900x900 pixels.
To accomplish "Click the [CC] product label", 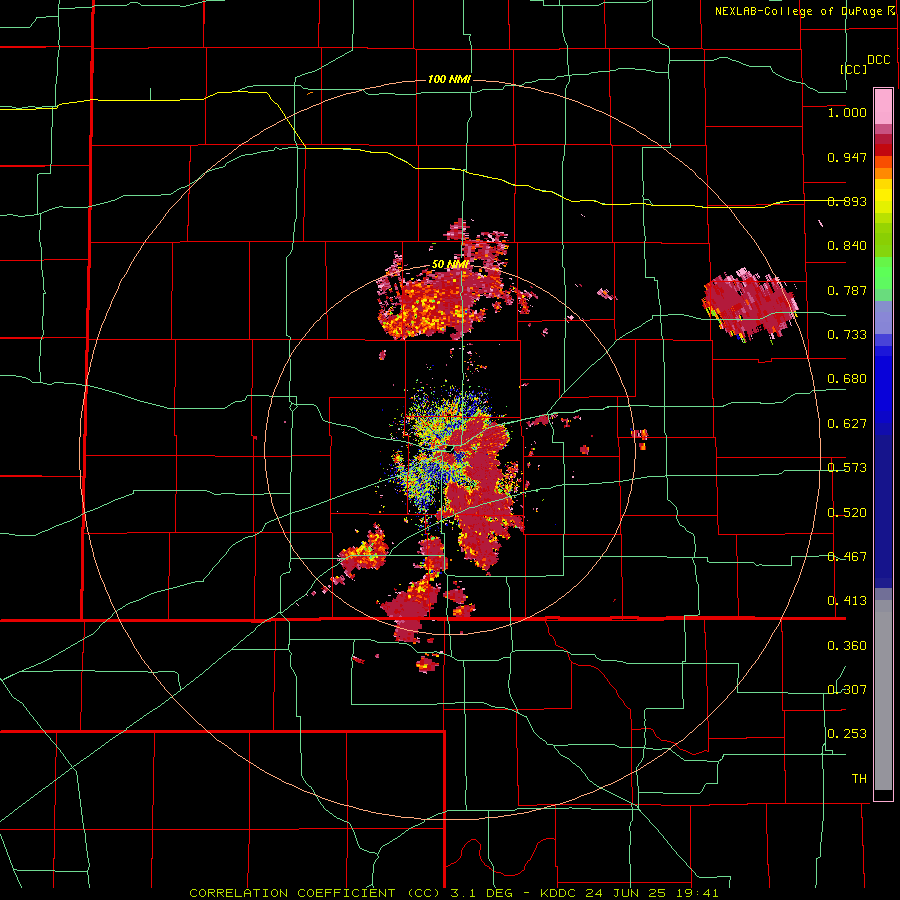I will click(x=854, y=69).
